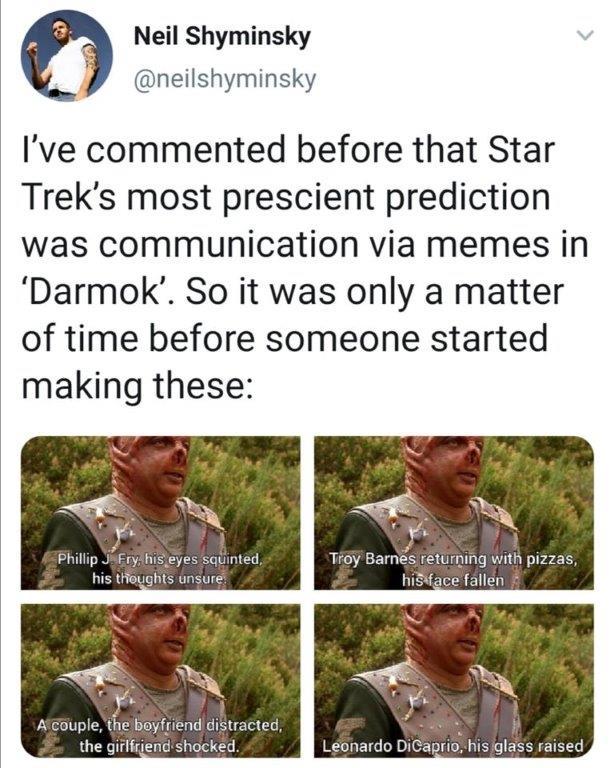614x768 pixels.
Task: Click caption line 'the girlfriend shocked.'
Action: (x=160, y=746)
